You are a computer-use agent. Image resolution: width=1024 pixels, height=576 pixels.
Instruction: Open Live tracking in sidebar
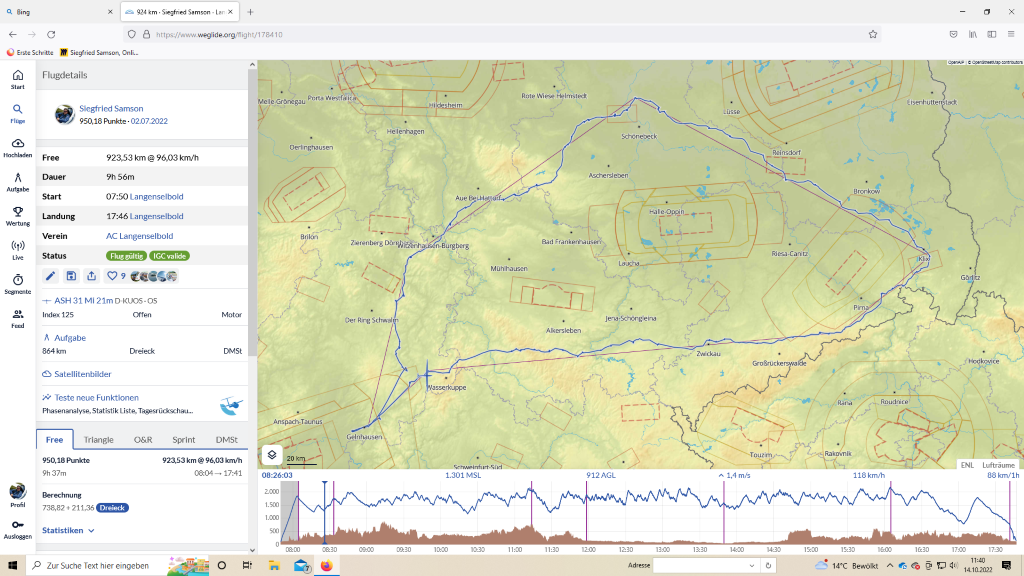(17, 249)
